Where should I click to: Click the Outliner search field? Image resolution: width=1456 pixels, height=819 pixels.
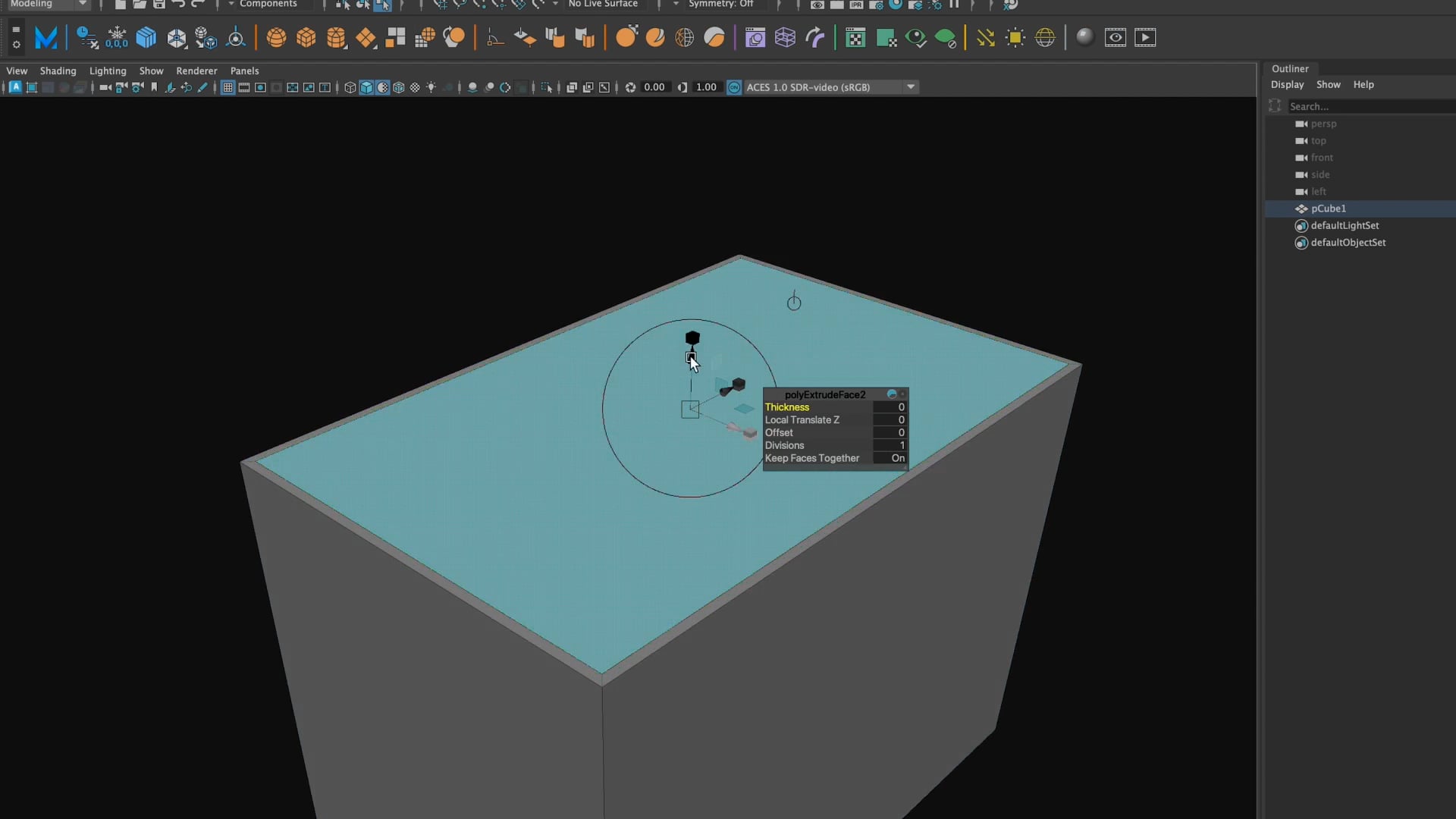coord(1370,106)
